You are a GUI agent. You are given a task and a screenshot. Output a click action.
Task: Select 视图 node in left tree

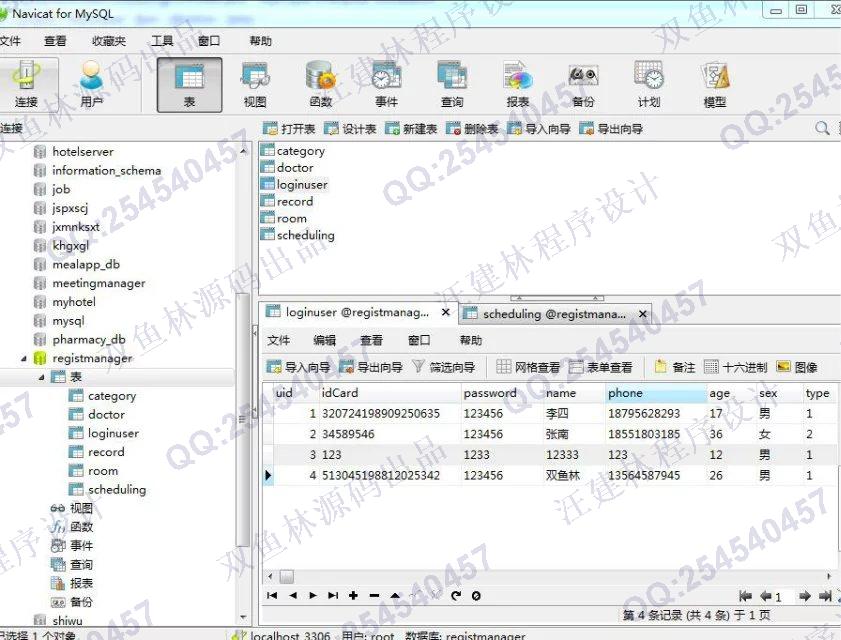pos(81,508)
